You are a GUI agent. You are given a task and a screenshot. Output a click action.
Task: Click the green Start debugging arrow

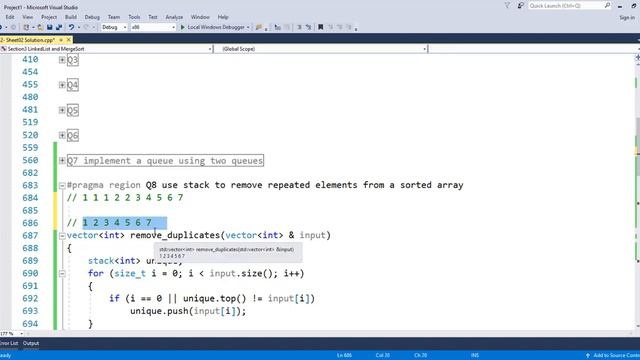[x=182, y=27]
